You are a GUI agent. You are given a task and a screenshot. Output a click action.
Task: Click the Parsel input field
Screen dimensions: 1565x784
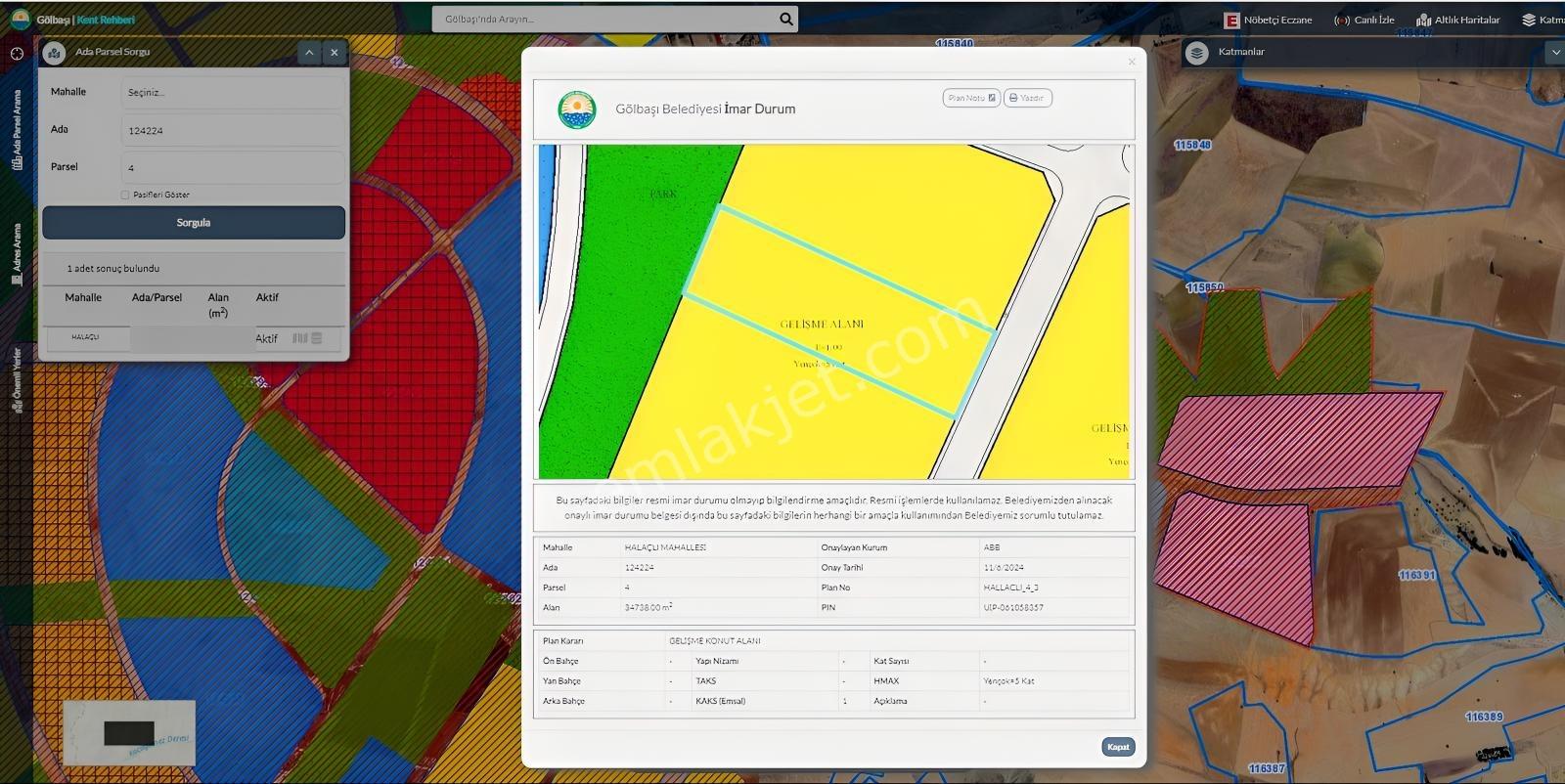coord(233,167)
